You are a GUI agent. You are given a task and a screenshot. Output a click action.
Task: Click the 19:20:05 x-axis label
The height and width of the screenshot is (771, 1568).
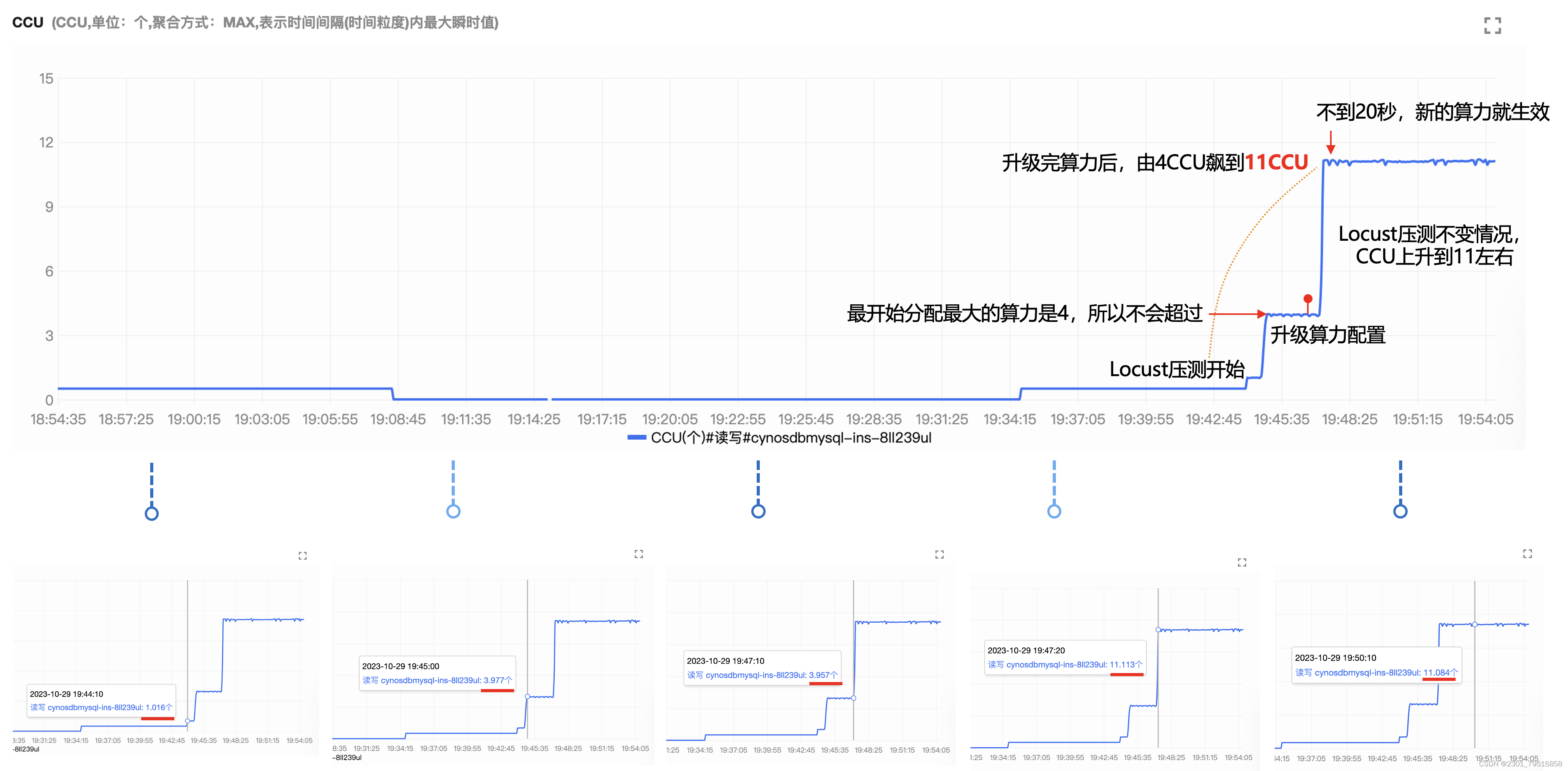point(670,419)
